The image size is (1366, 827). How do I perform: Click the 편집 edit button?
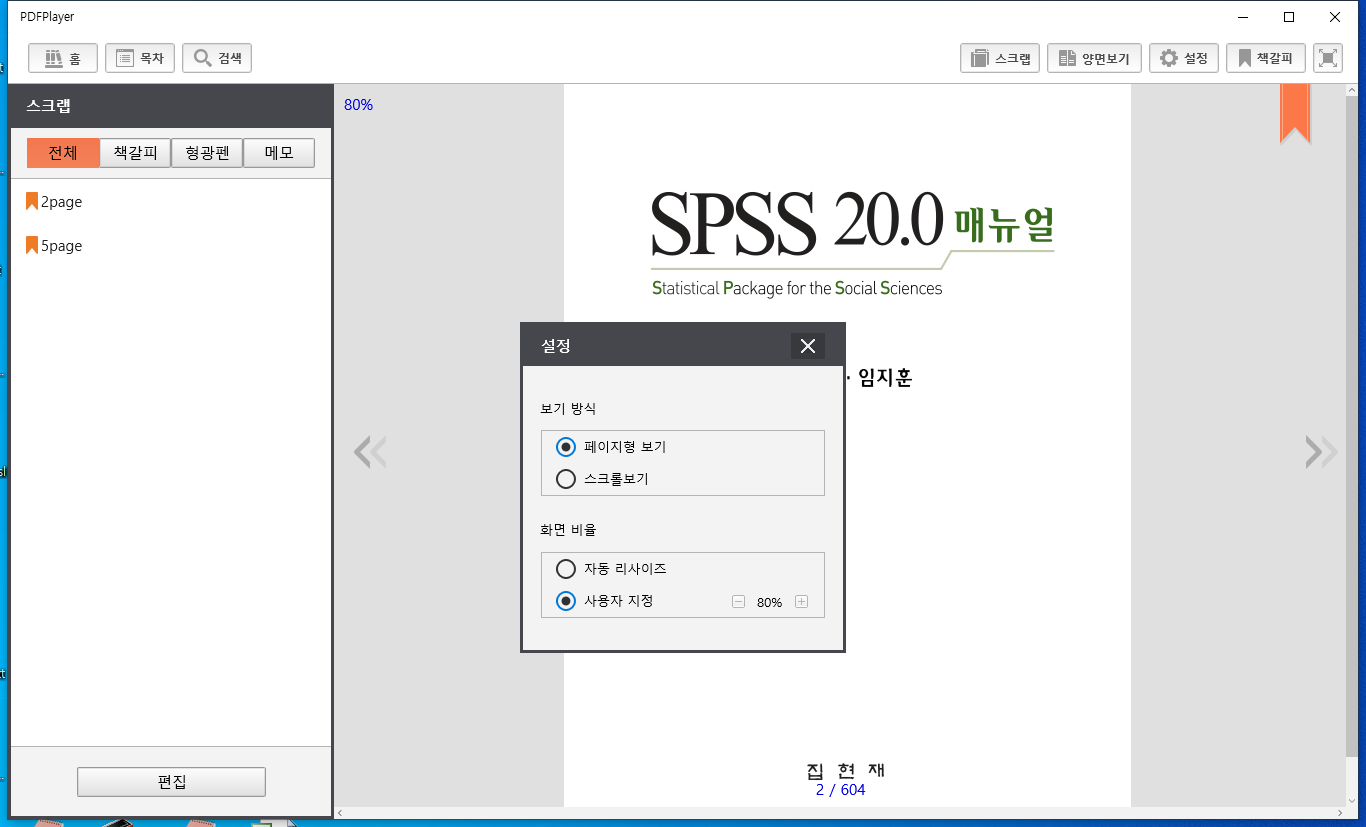click(171, 782)
